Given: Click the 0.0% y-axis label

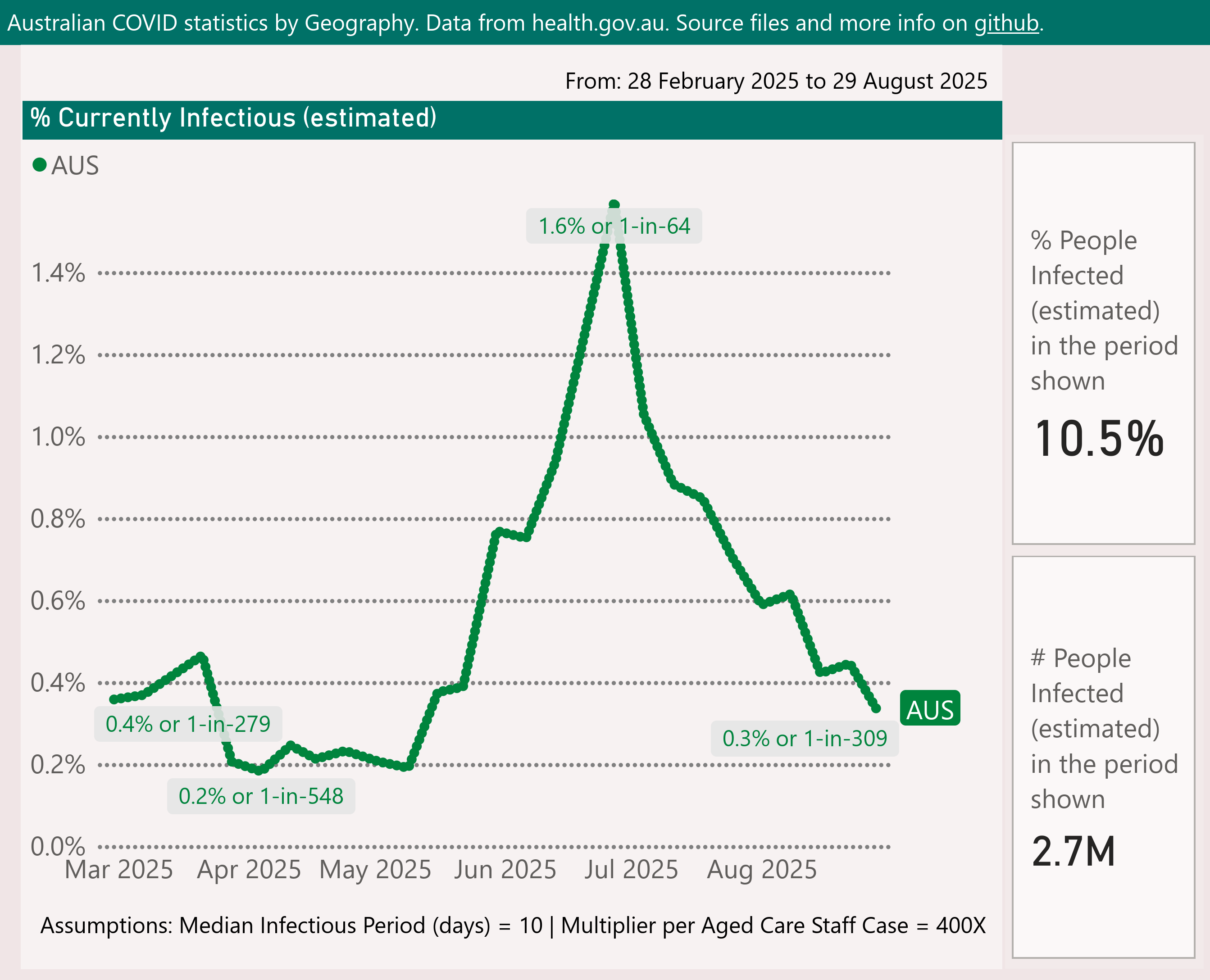Looking at the screenshot, I should [x=58, y=847].
